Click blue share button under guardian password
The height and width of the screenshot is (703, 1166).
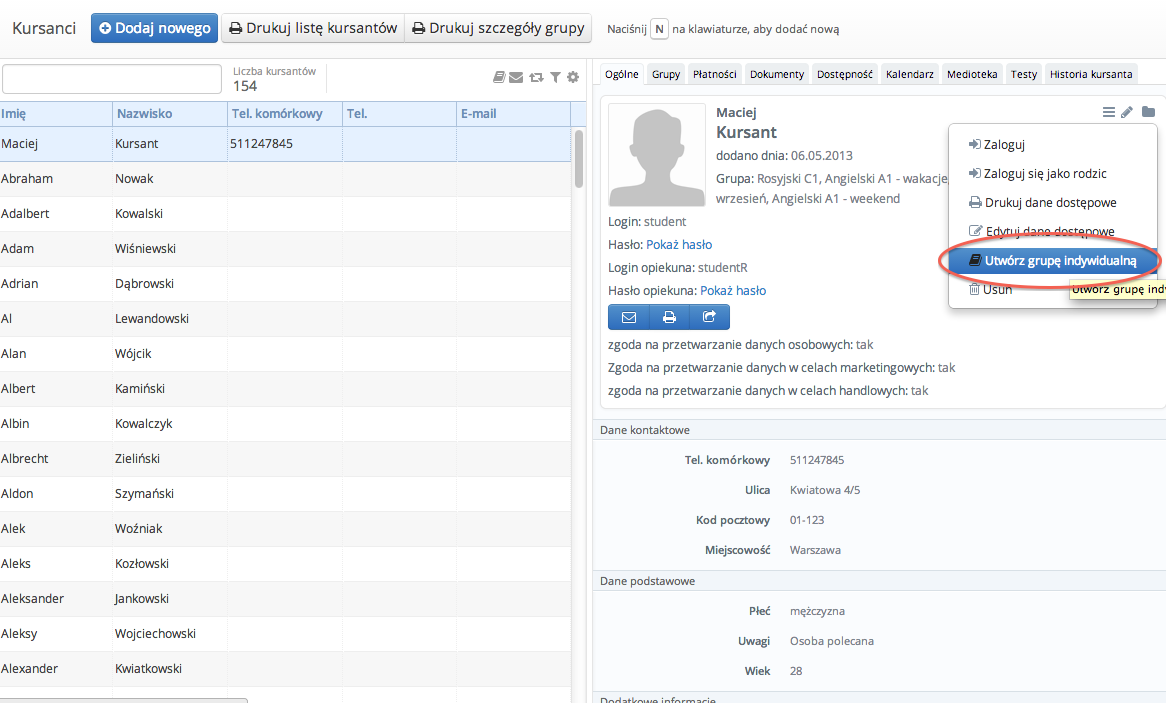(x=709, y=317)
